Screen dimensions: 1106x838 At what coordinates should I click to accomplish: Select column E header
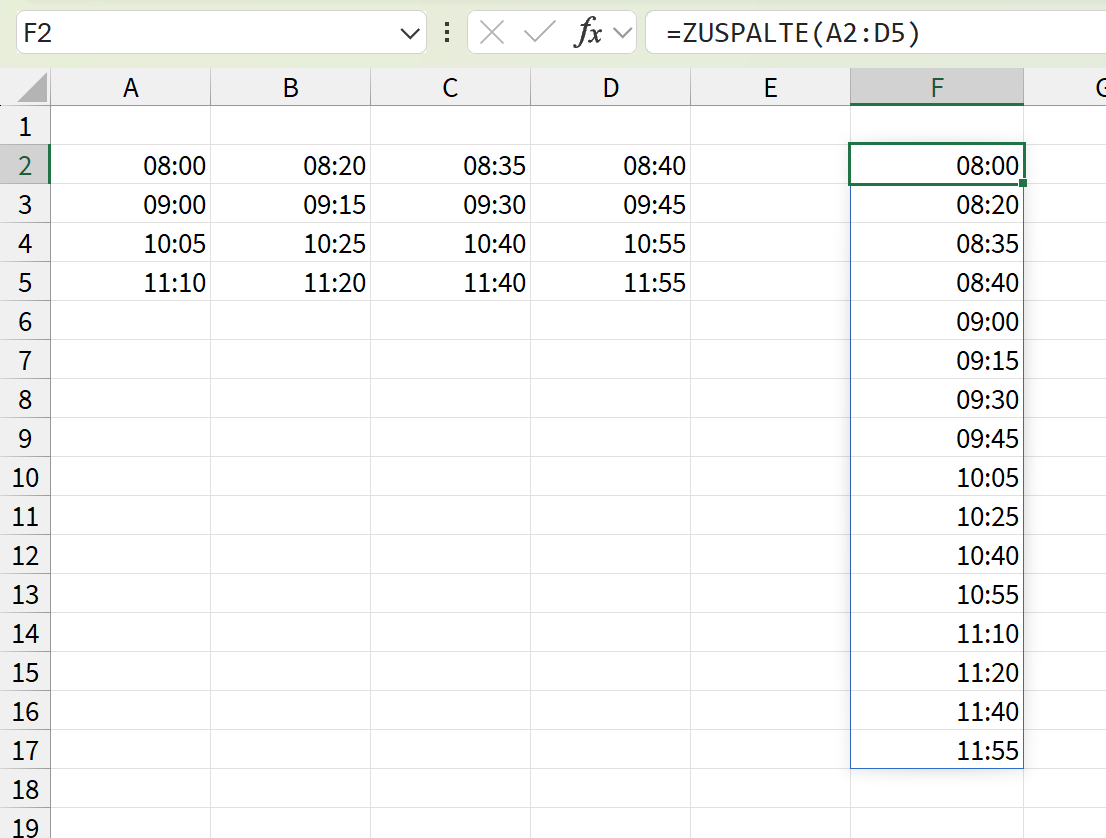[770, 88]
